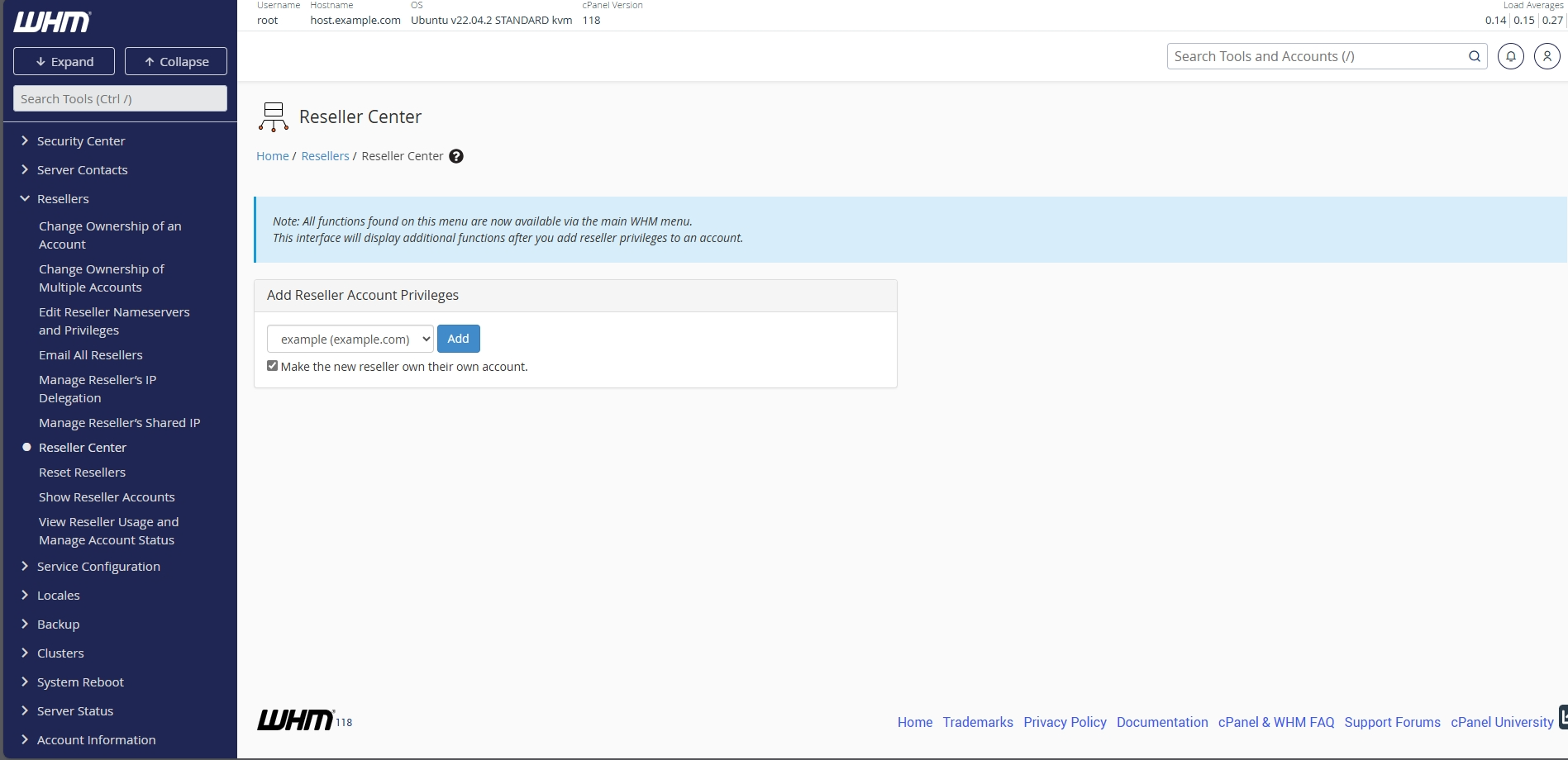The image size is (1568, 760).
Task: Click the Expand all button
Action: [64, 61]
